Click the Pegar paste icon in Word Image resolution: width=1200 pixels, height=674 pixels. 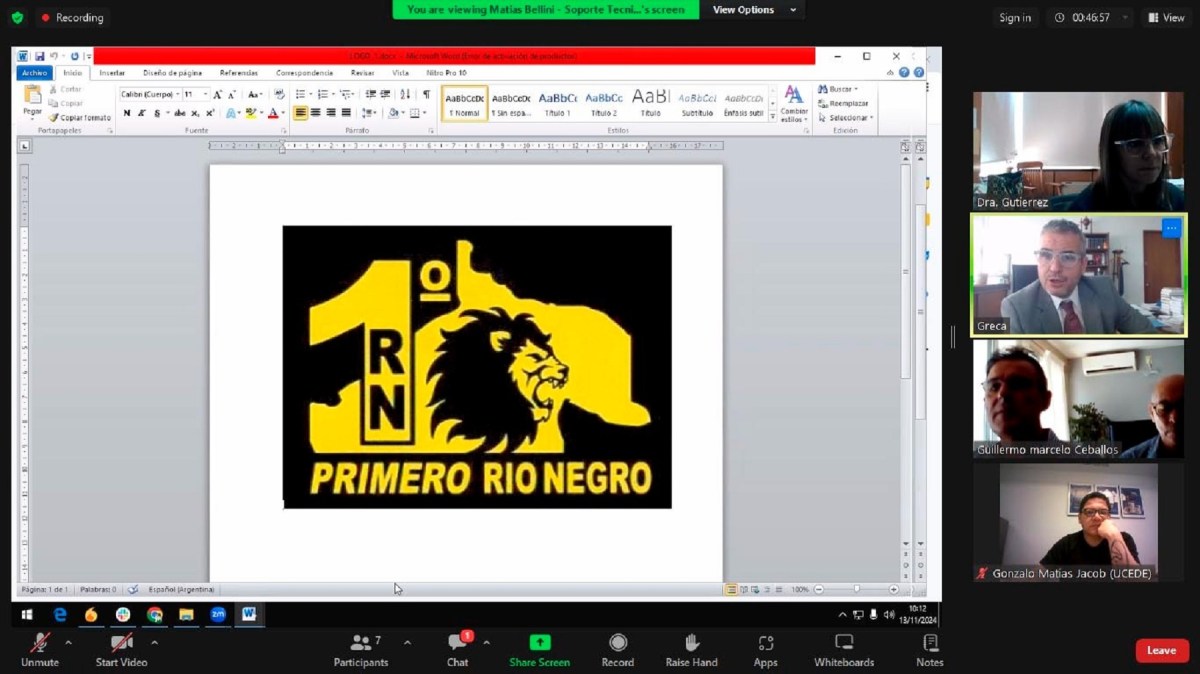coord(33,98)
